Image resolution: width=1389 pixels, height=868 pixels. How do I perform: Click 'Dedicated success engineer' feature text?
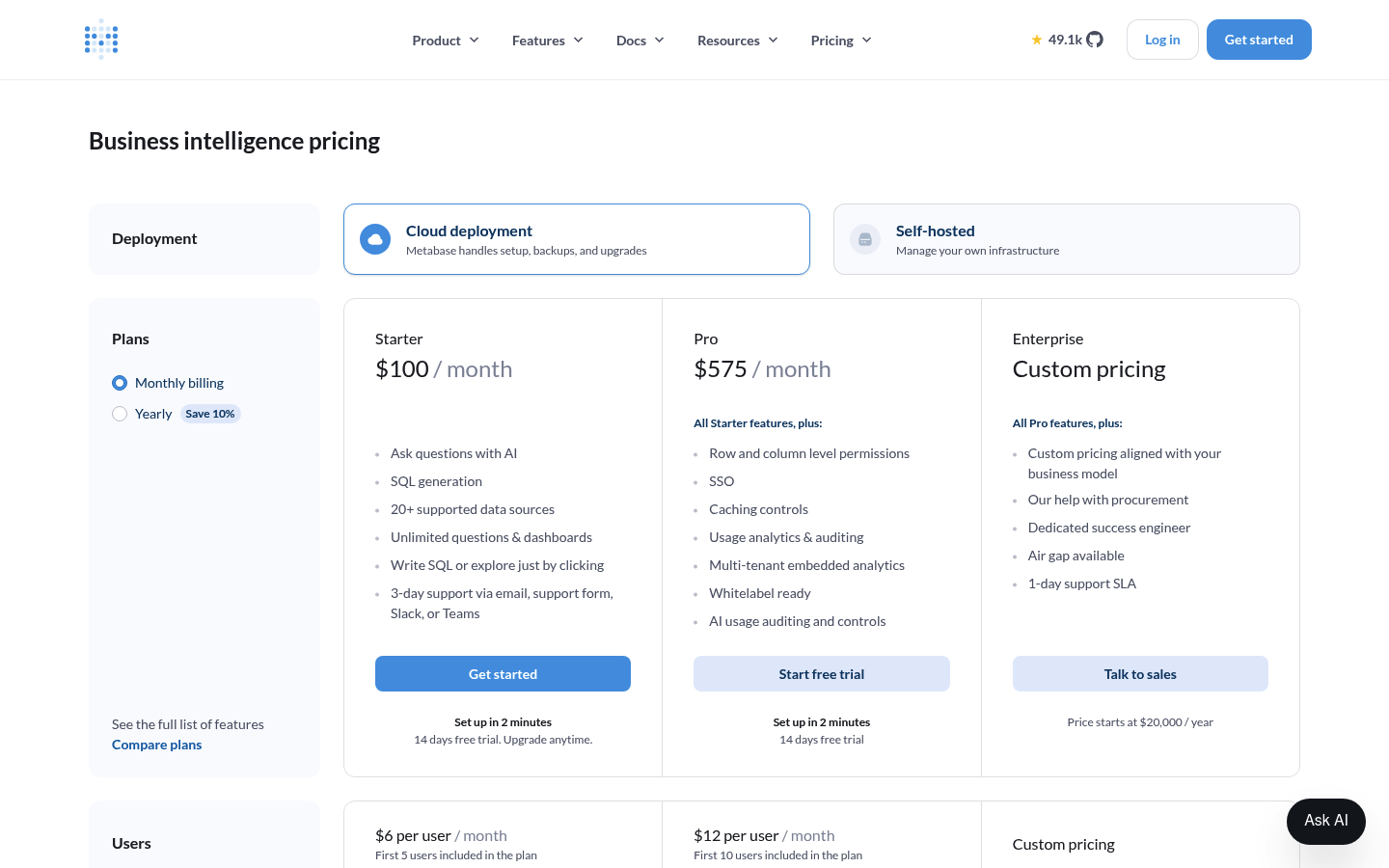point(1109,528)
